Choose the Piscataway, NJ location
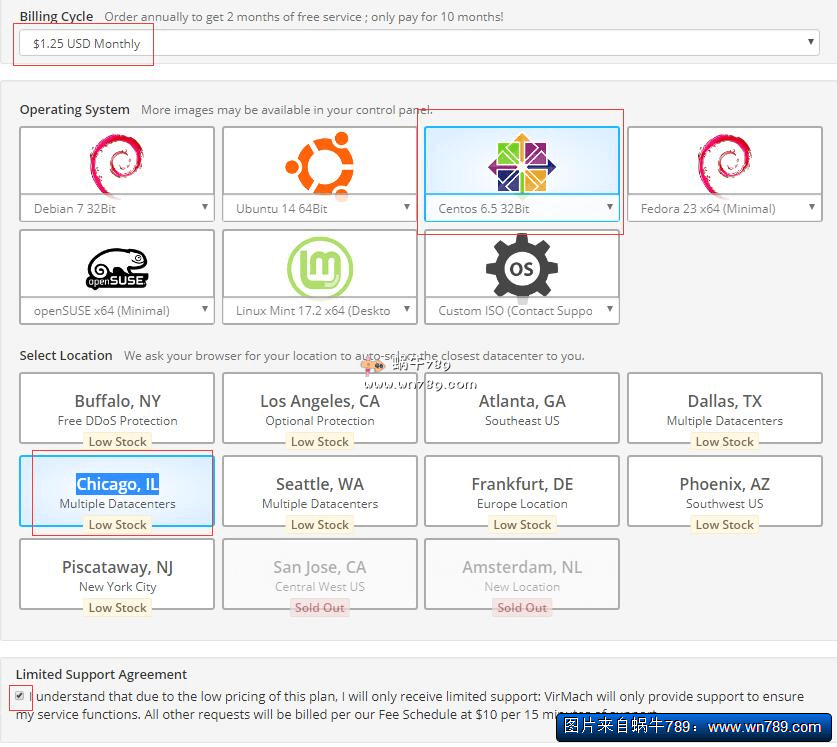The width and height of the screenshot is (837, 747). pos(117,574)
